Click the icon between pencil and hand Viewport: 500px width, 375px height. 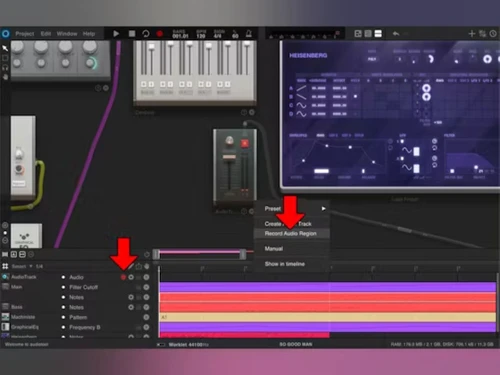point(139,266)
